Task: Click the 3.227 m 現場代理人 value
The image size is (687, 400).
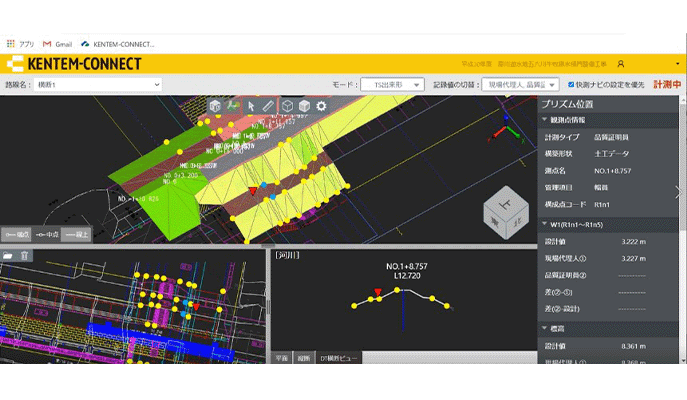Action: (634, 258)
